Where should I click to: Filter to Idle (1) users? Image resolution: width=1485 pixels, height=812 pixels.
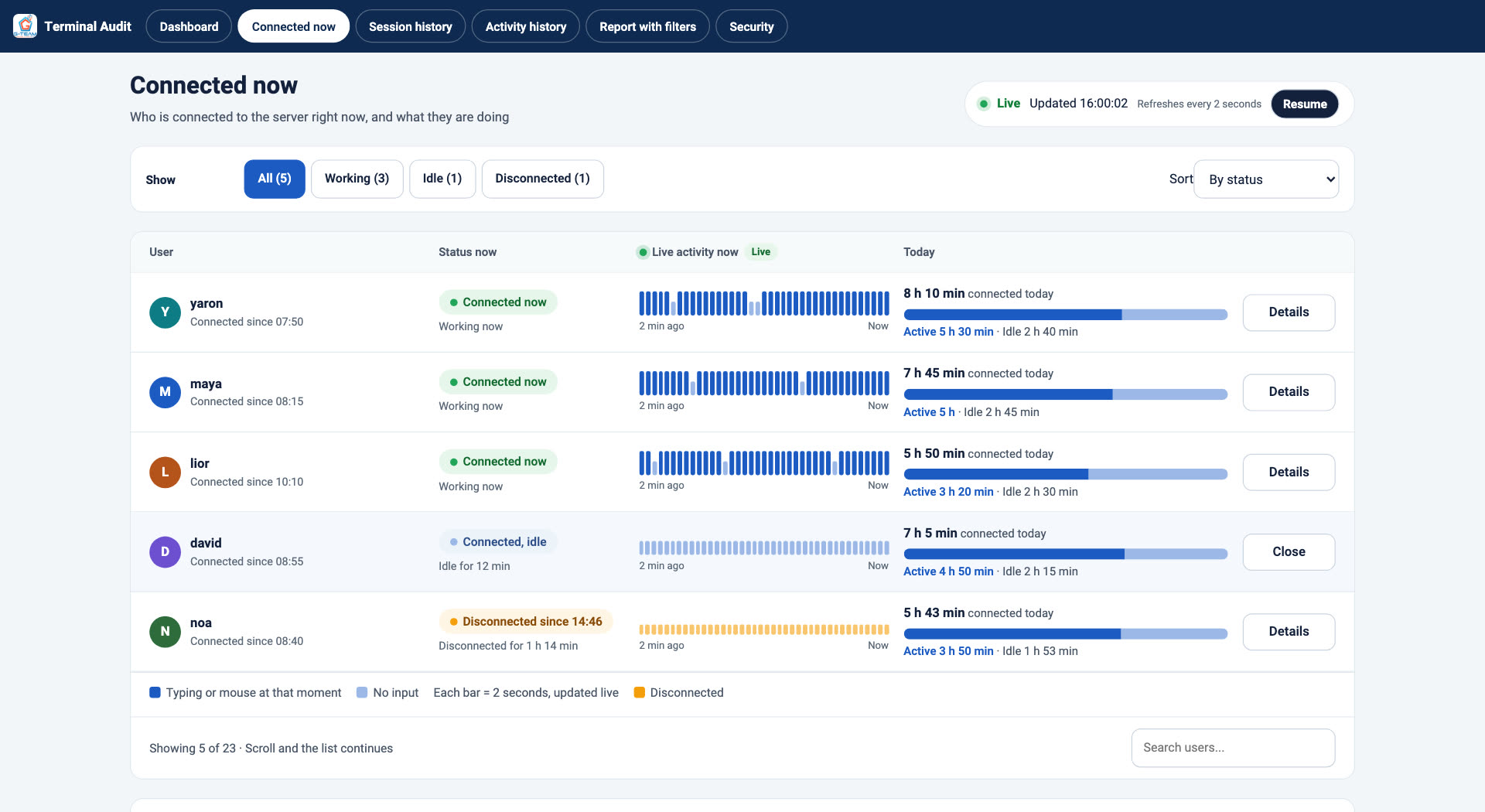point(442,179)
